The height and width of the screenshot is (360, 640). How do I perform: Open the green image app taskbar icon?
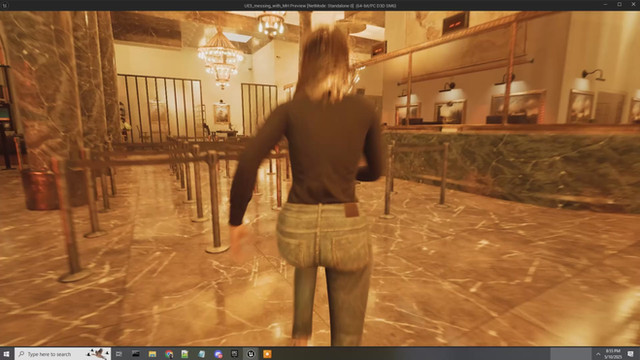click(x=185, y=354)
